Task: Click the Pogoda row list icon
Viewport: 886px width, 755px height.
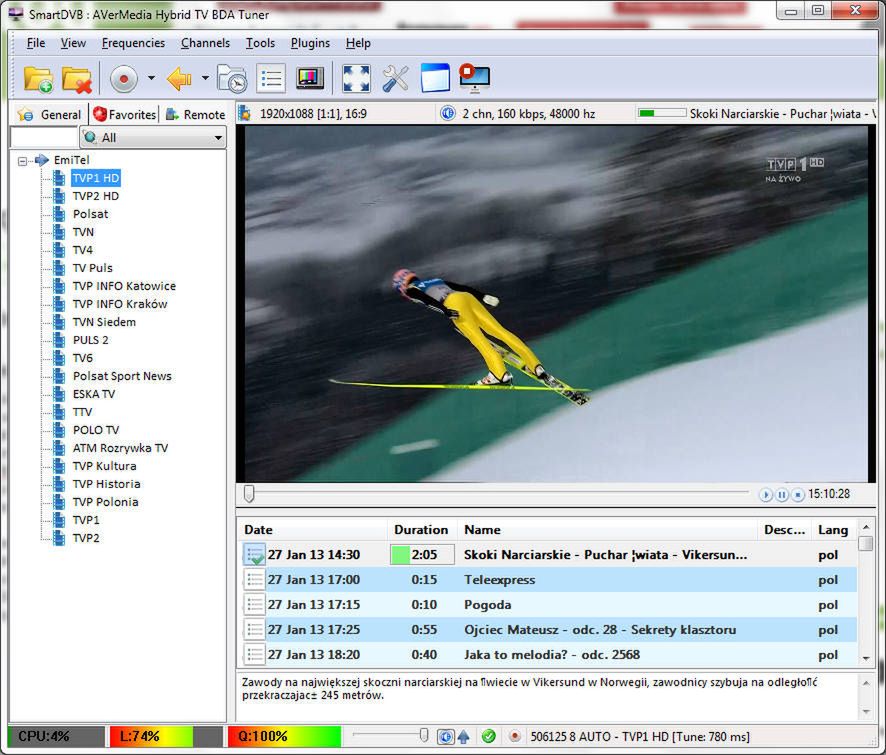Action: coord(255,605)
